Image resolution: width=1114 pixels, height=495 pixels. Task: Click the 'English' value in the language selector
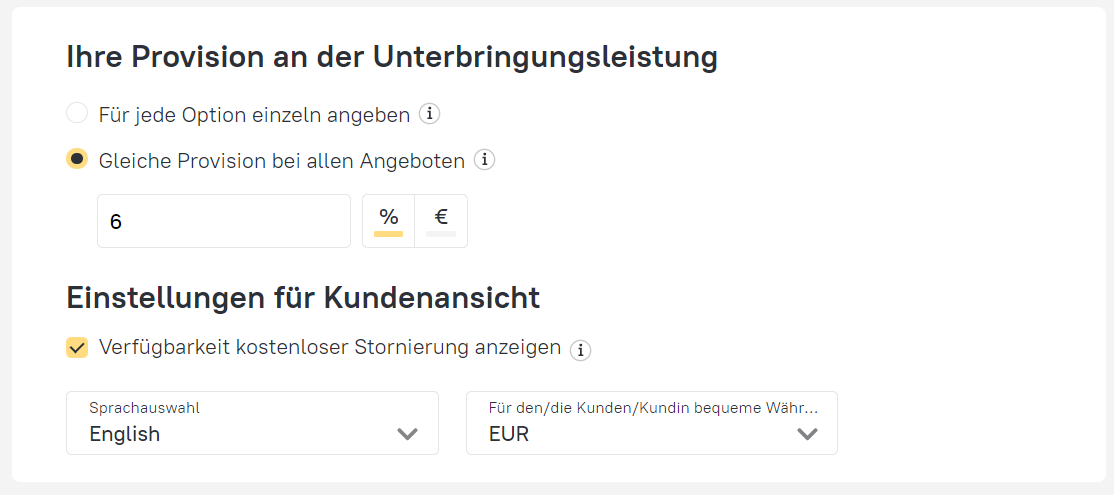[x=125, y=434]
